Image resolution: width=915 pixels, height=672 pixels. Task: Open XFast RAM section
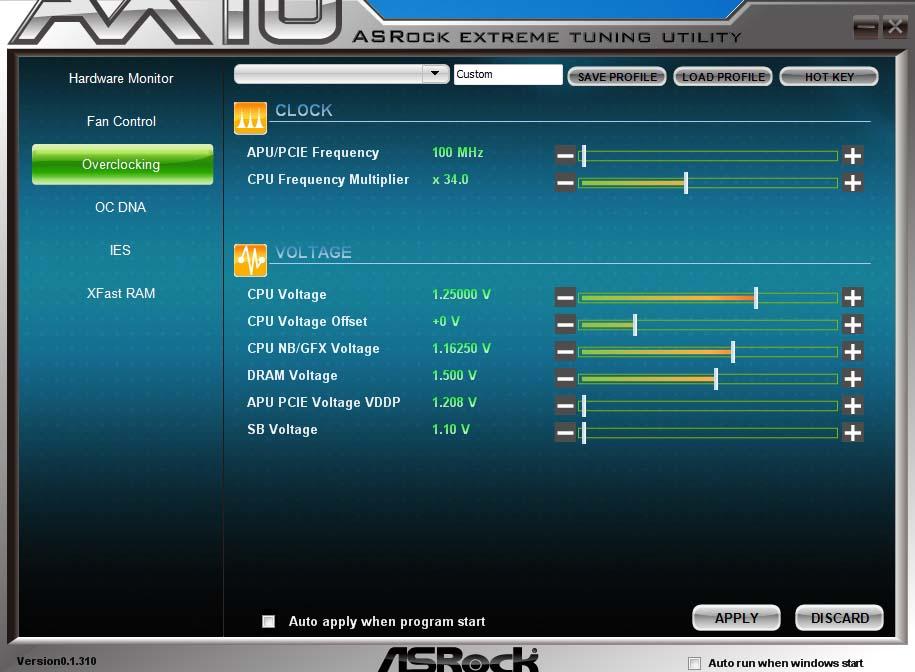(x=121, y=293)
